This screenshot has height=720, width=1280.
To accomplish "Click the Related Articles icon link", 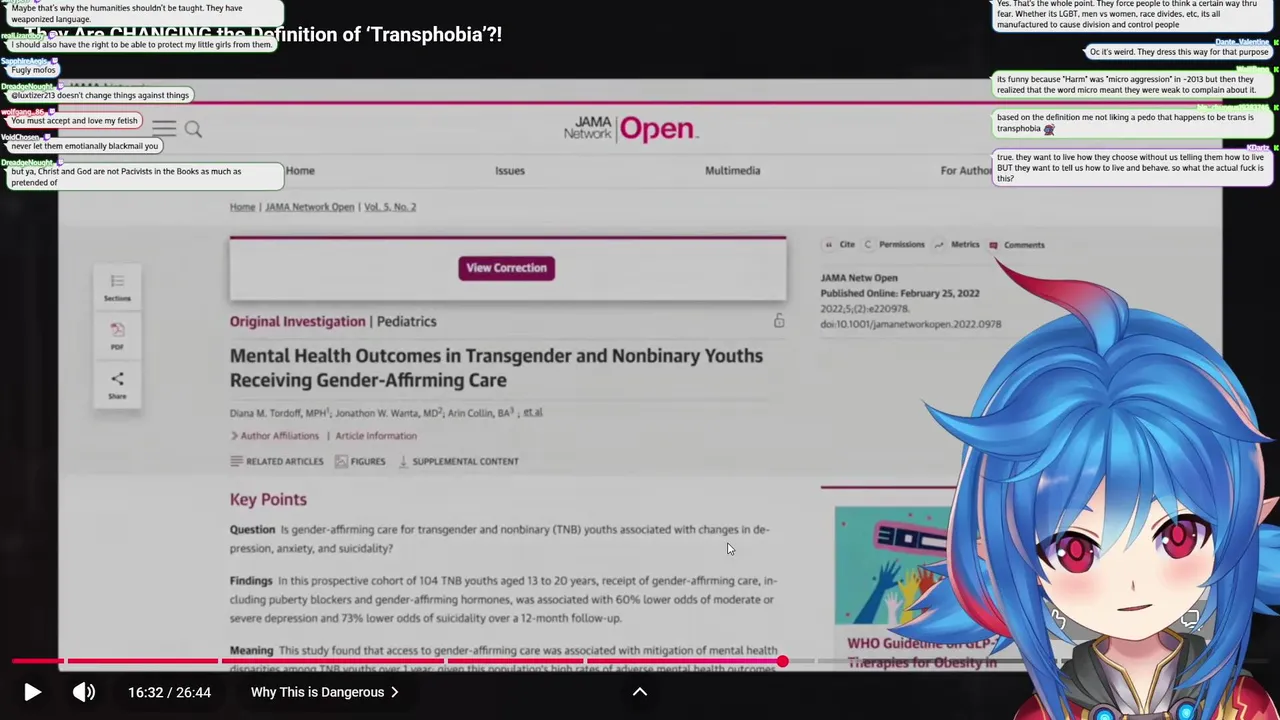I will [277, 462].
